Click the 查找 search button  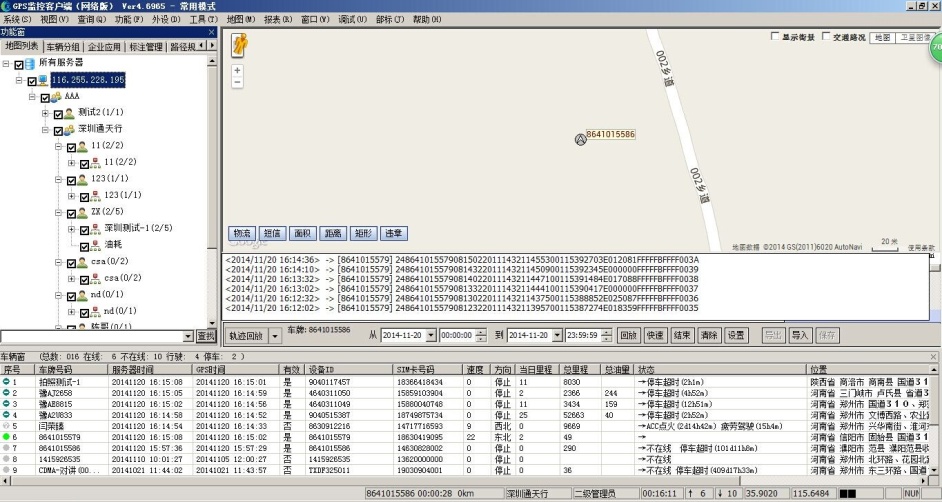tap(206, 337)
